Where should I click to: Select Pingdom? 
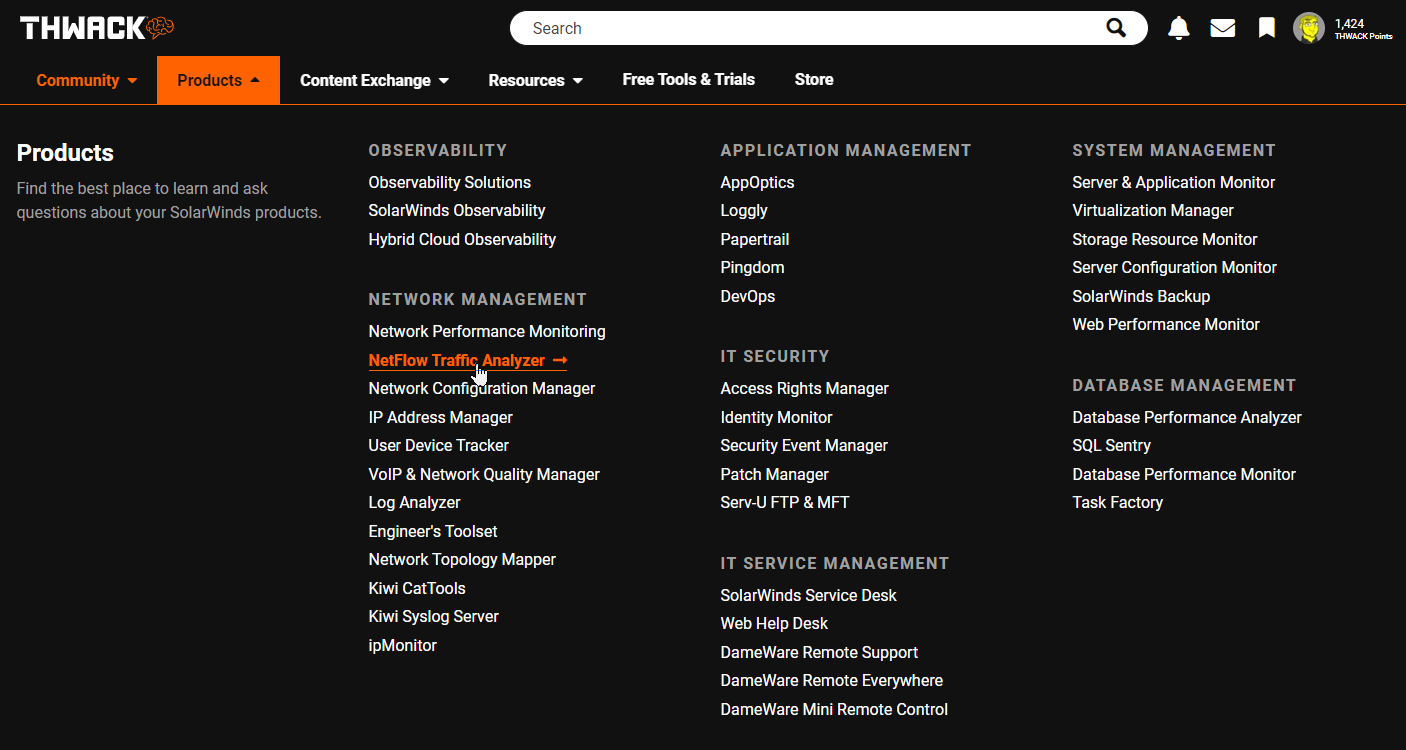click(752, 267)
